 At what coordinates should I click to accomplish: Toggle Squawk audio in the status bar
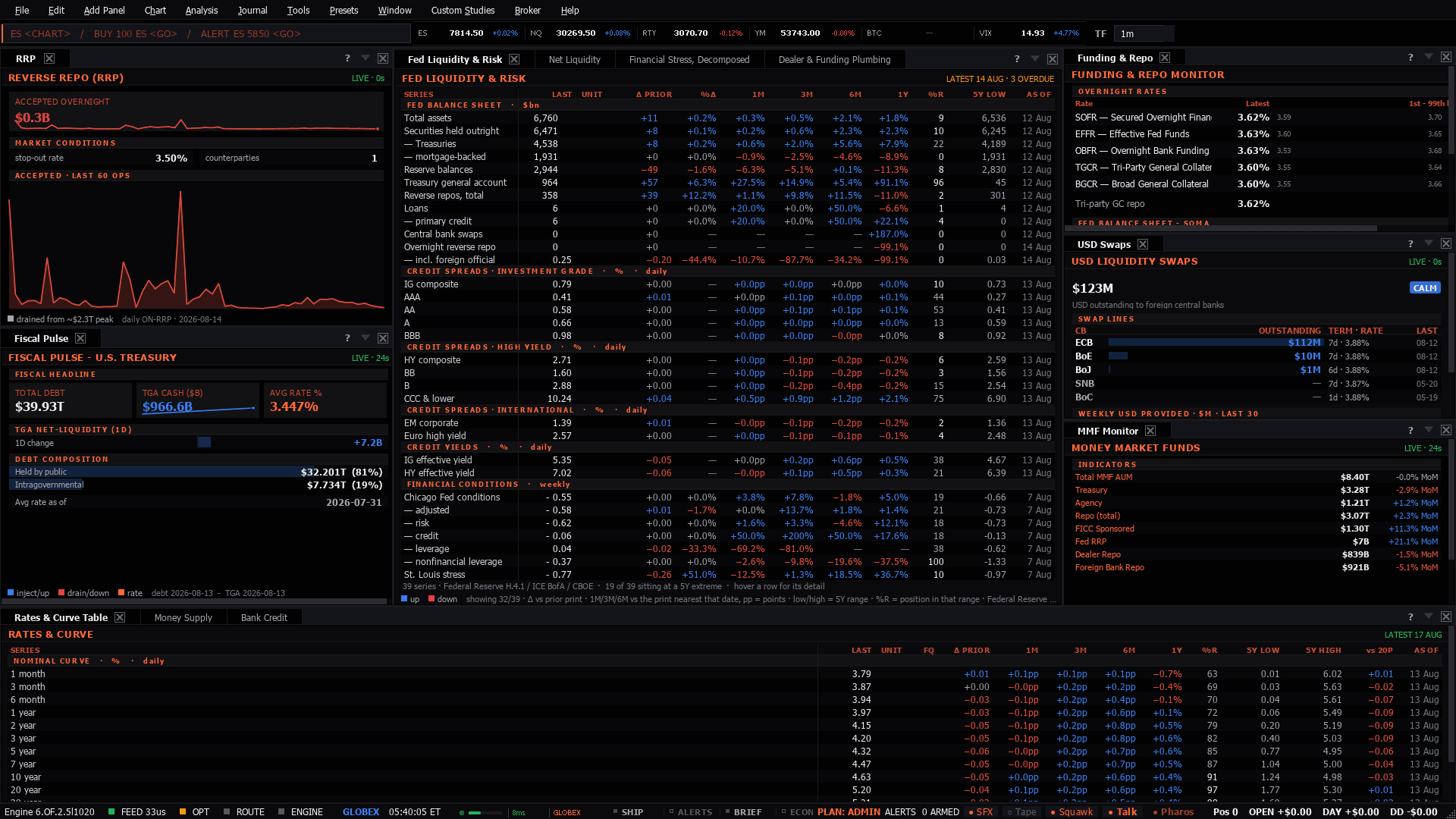pyautogui.click(x=1072, y=811)
